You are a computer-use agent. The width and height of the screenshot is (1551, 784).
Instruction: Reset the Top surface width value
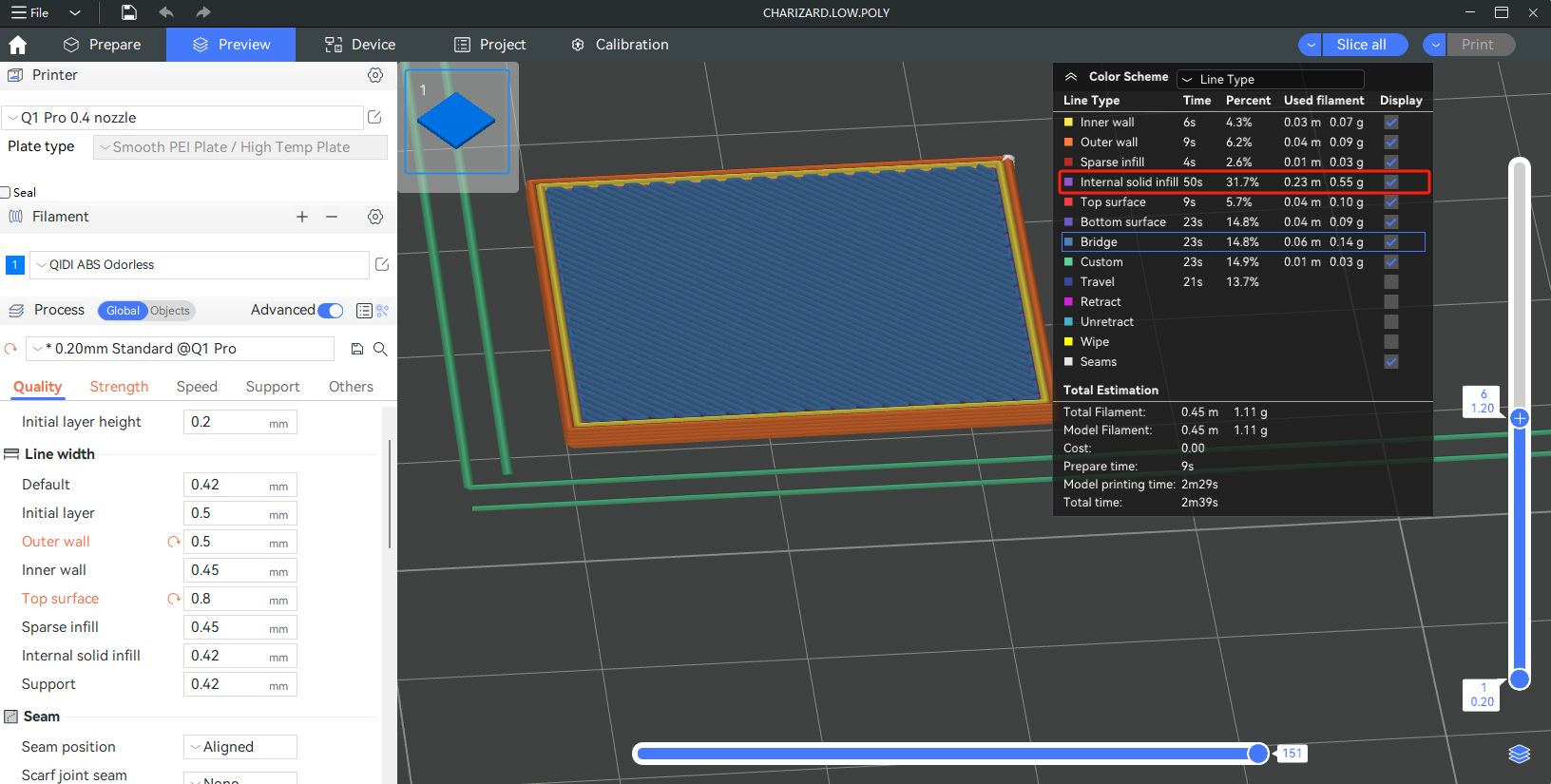174,599
